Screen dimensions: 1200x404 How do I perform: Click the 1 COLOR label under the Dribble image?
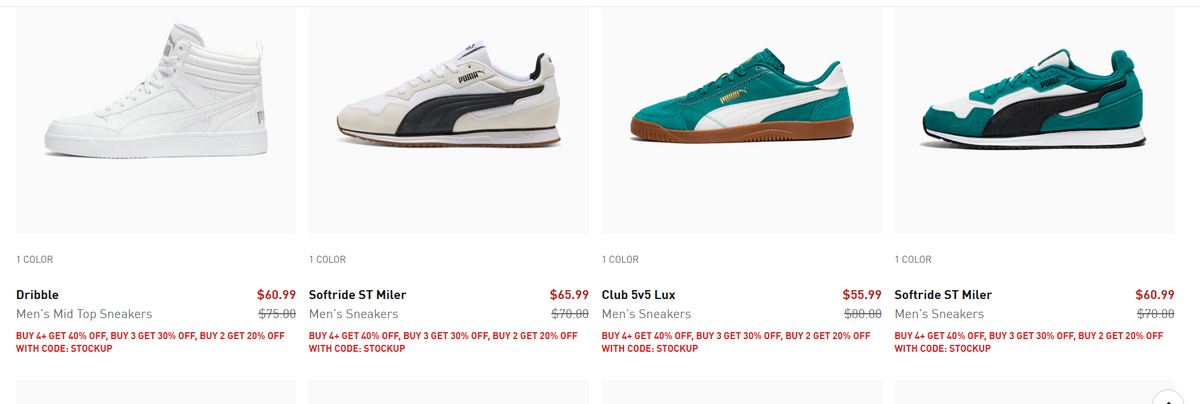(35, 260)
